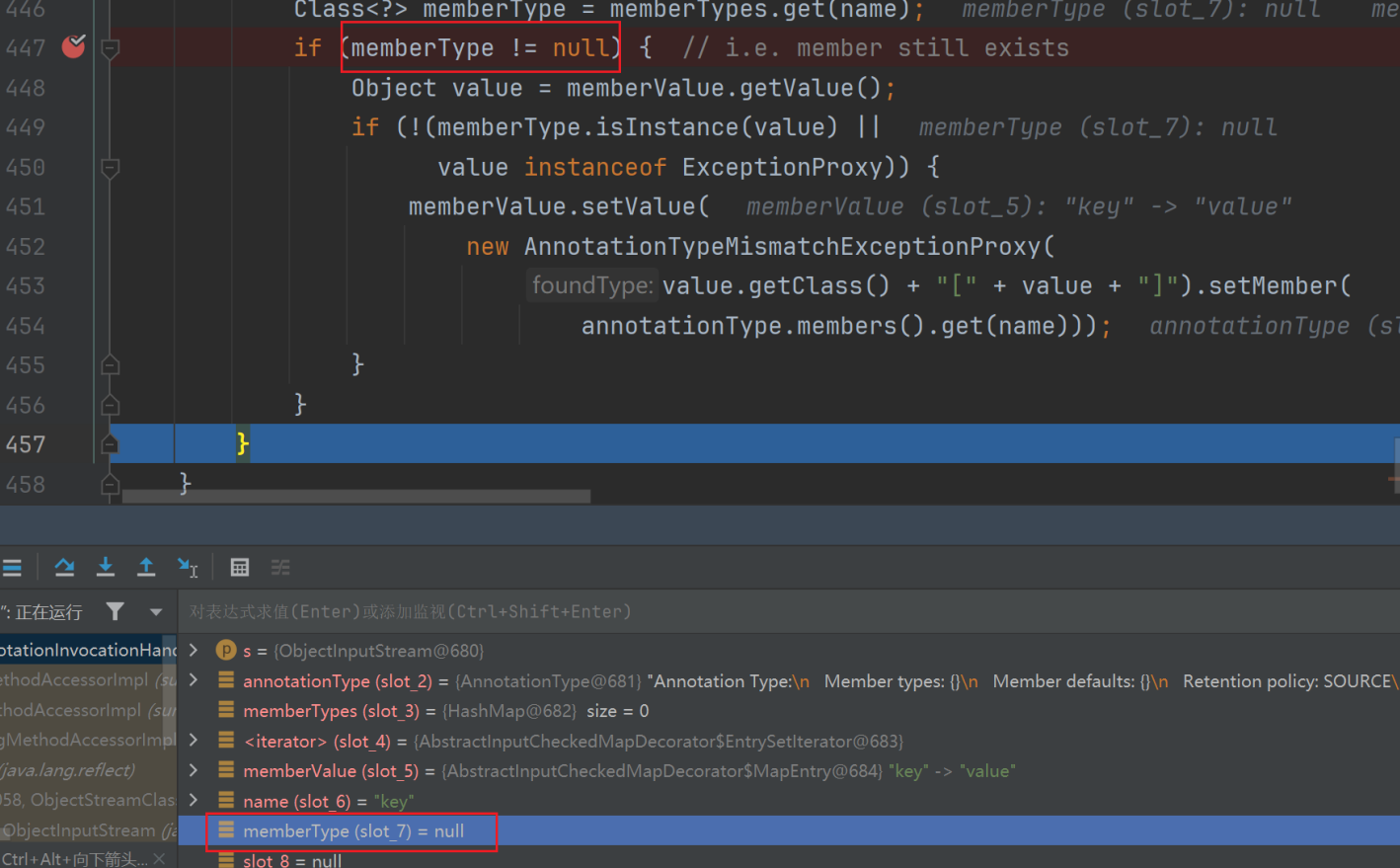Click the memberValue.setValue( call on line 451
The height and width of the screenshot is (868, 1400).
[x=559, y=206]
